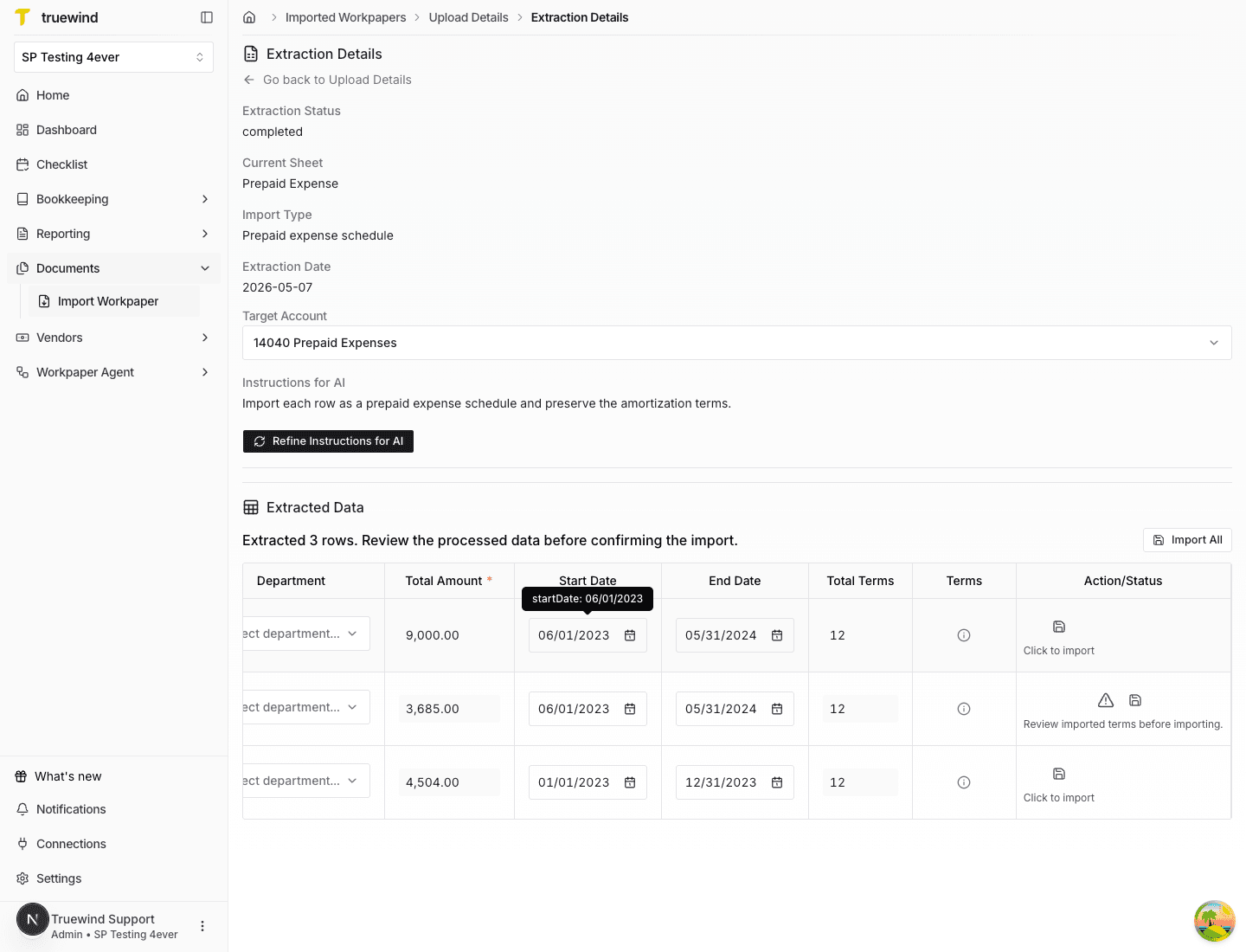This screenshot has width=1246, height=952.
Task: Open calendar picker for 3,685.00 row start date
Action: coord(630,709)
